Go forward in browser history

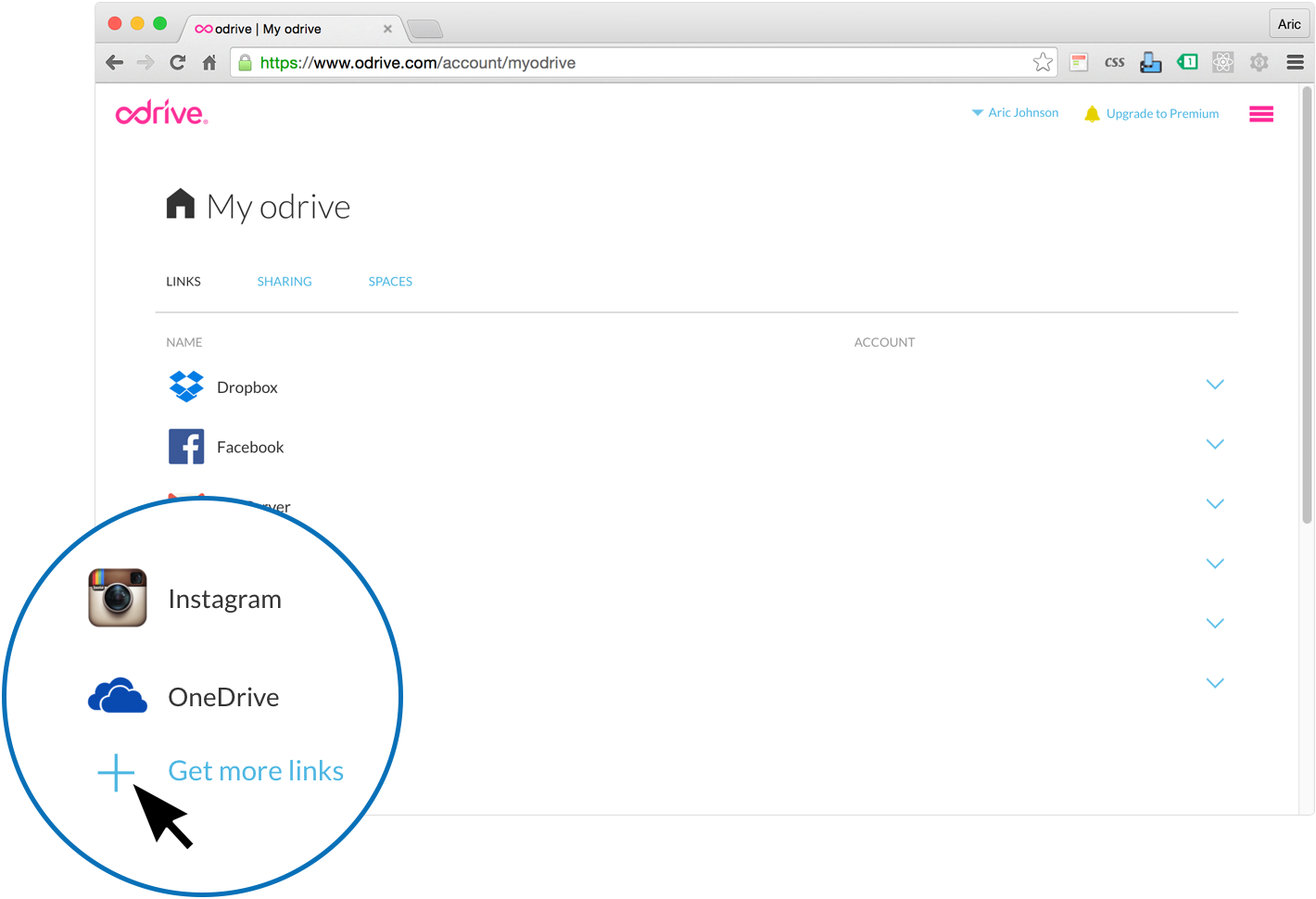146,62
